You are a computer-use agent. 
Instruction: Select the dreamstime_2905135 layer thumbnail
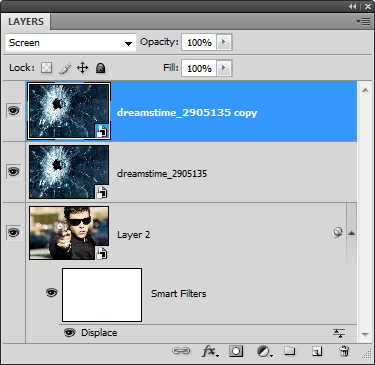pyautogui.click(x=69, y=172)
